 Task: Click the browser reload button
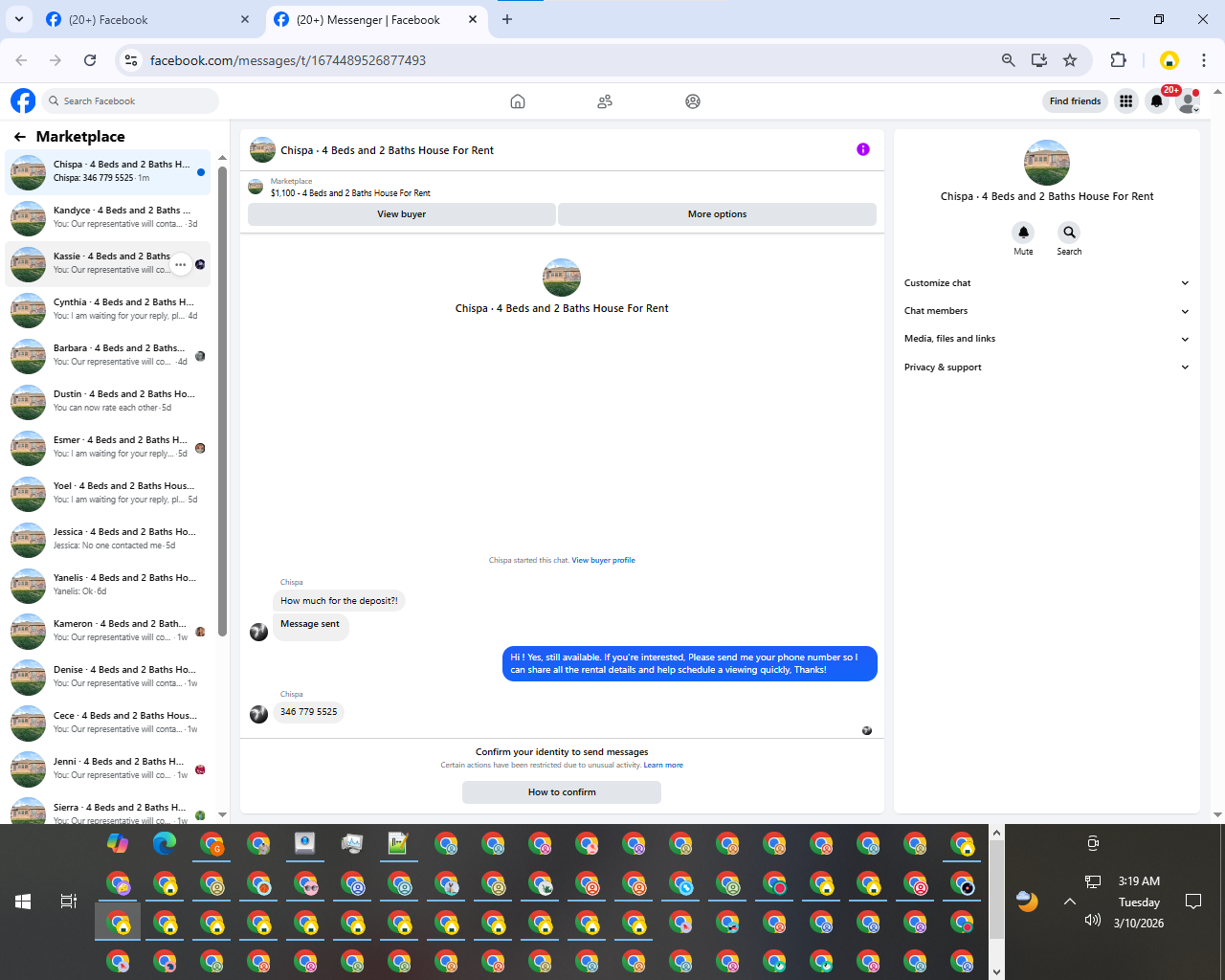coord(90,60)
